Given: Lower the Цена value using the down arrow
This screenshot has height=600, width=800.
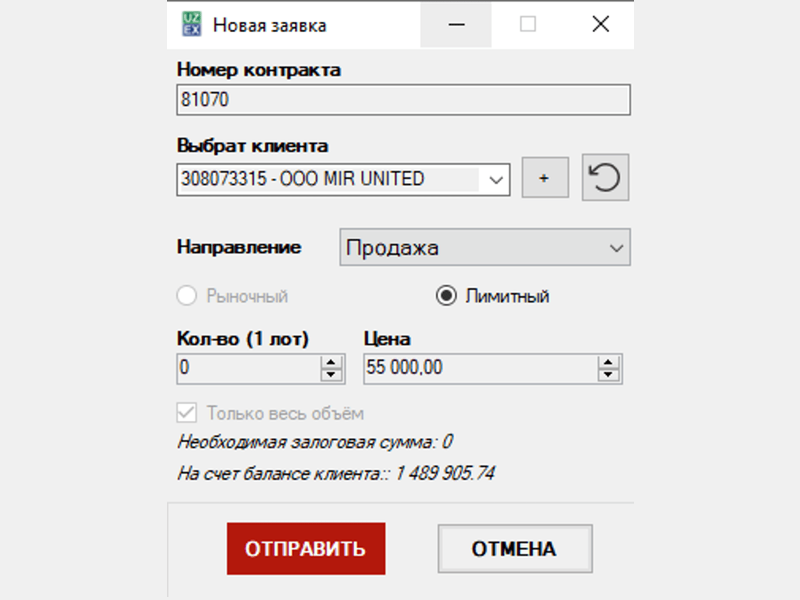Looking at the screenshot, I should point(608,375).
